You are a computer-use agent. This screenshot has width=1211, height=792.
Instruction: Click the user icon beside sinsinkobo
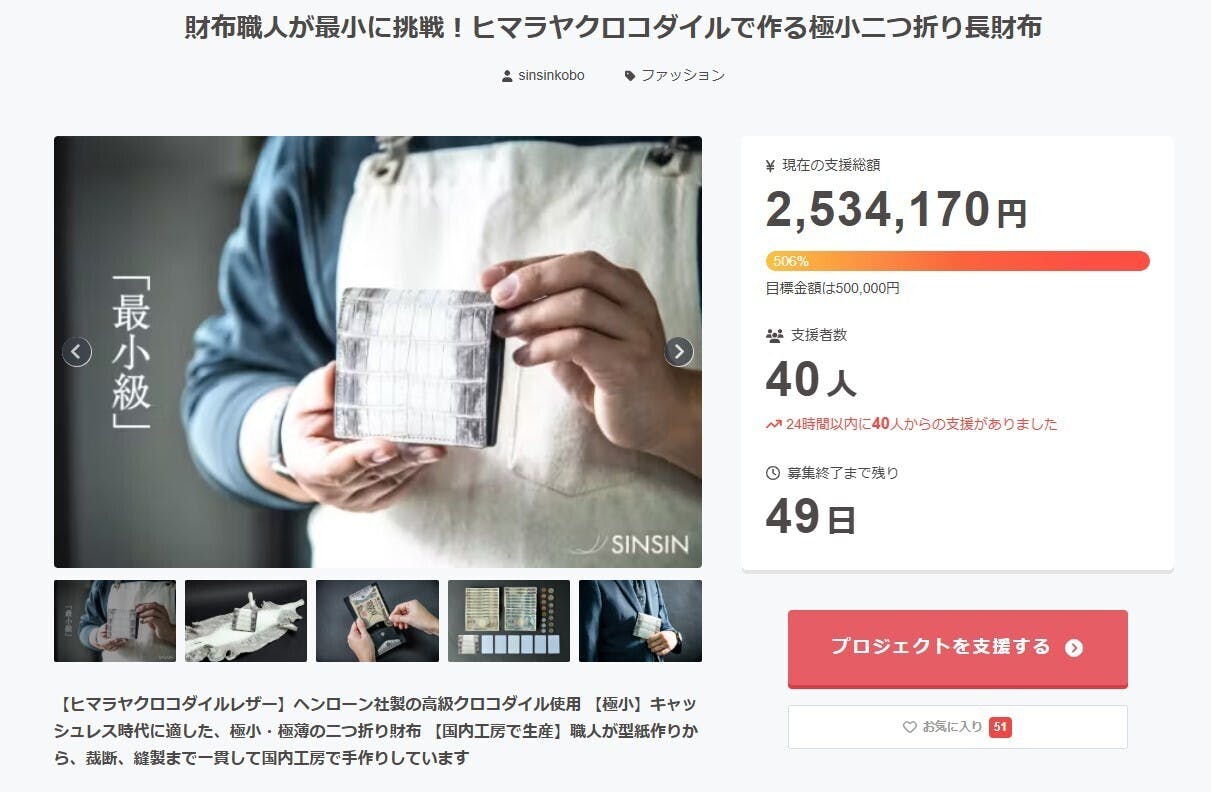(507, 76)
